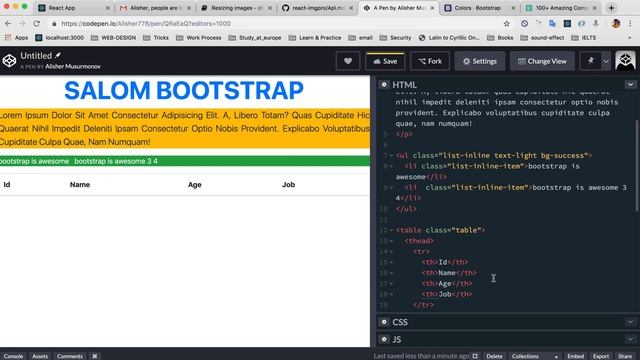Open the Comments panel
640x360 pixels.
[70, 356]
